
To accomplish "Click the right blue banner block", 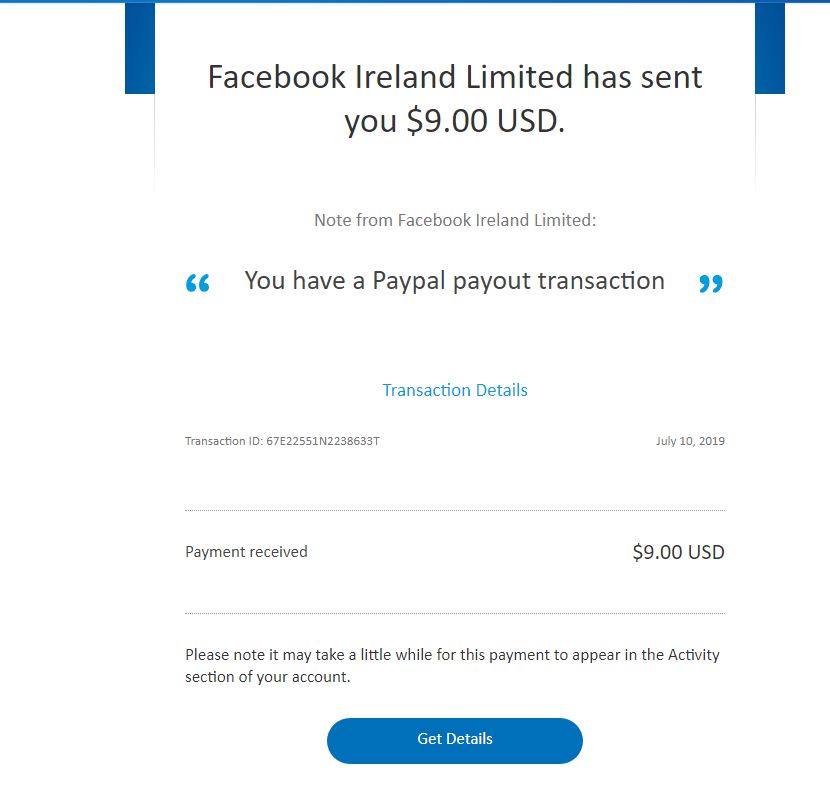I will tap(770, 48).
